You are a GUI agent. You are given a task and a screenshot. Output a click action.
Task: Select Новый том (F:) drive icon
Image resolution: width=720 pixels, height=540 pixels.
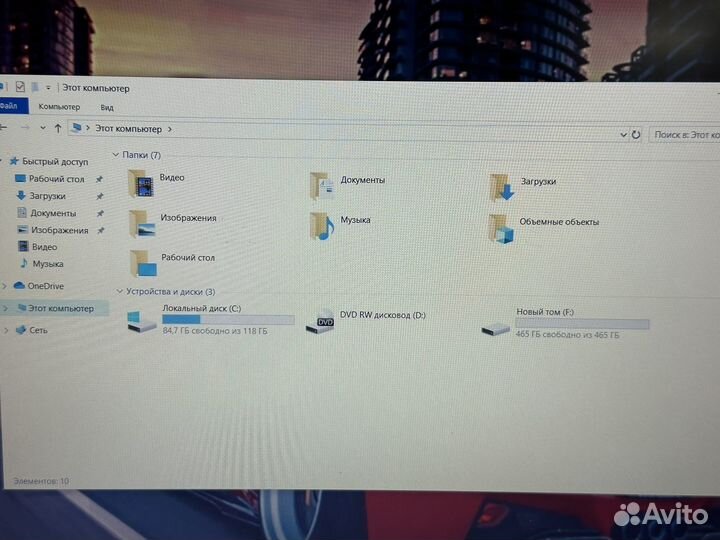(x=495, y=329)
